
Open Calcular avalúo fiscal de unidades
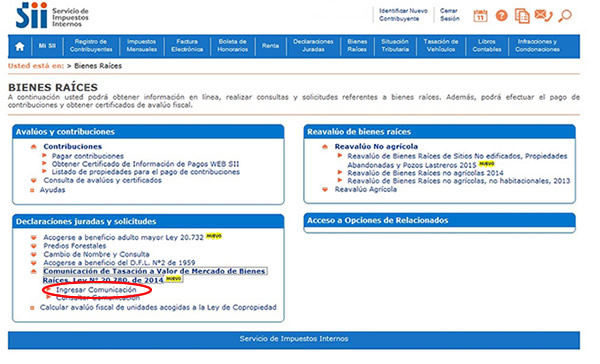(x=158, y=307)
